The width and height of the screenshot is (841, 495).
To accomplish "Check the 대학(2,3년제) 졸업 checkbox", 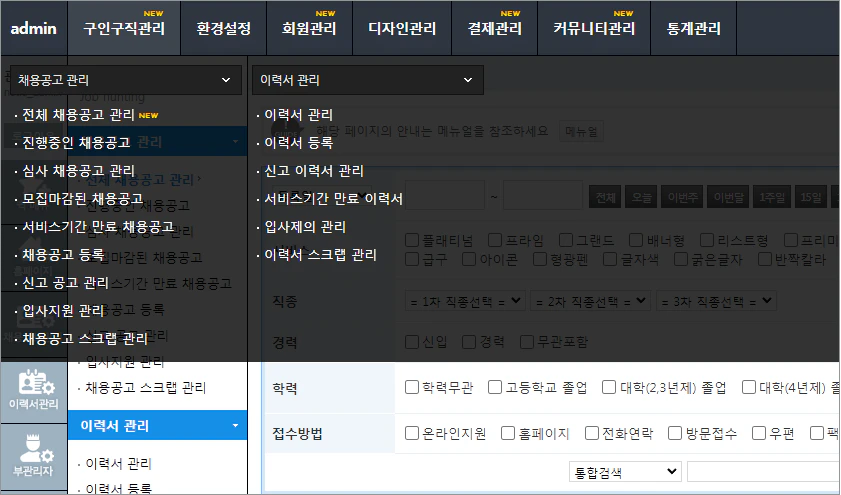I will point(609,387).
